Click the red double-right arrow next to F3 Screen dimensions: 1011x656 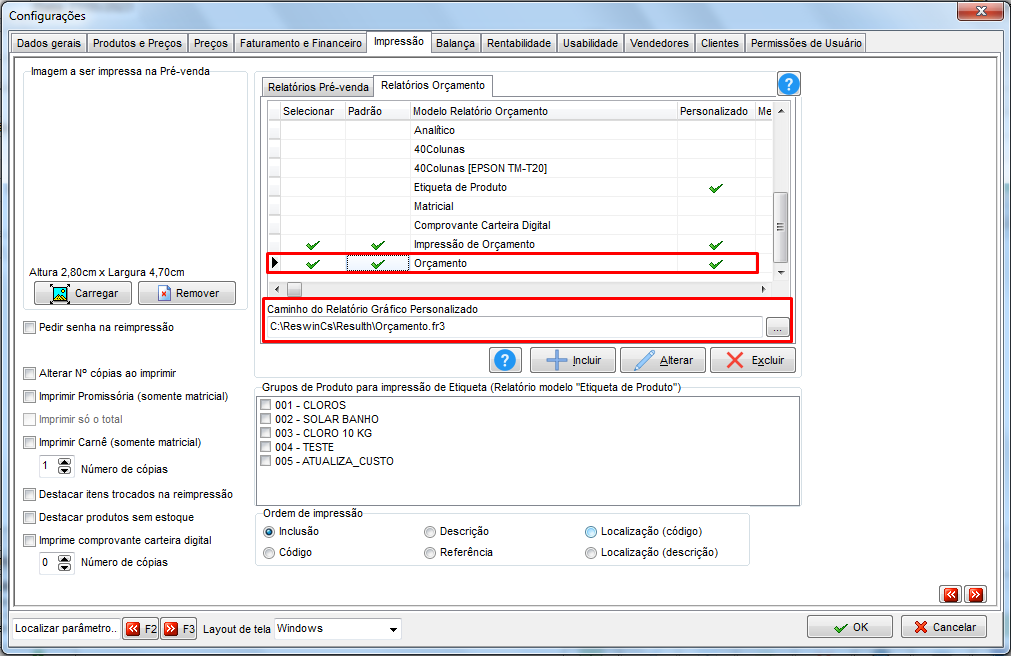coord(171,628)
